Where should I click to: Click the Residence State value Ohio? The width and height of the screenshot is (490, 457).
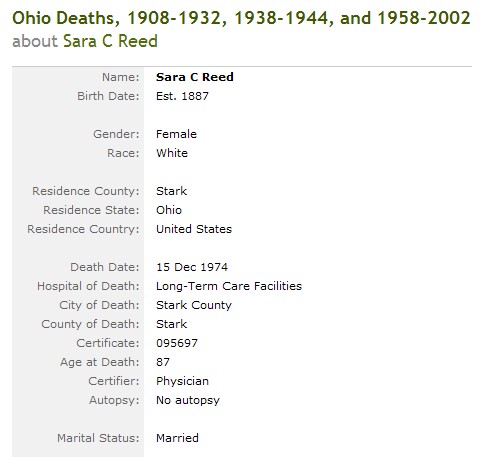pos(169,210)
